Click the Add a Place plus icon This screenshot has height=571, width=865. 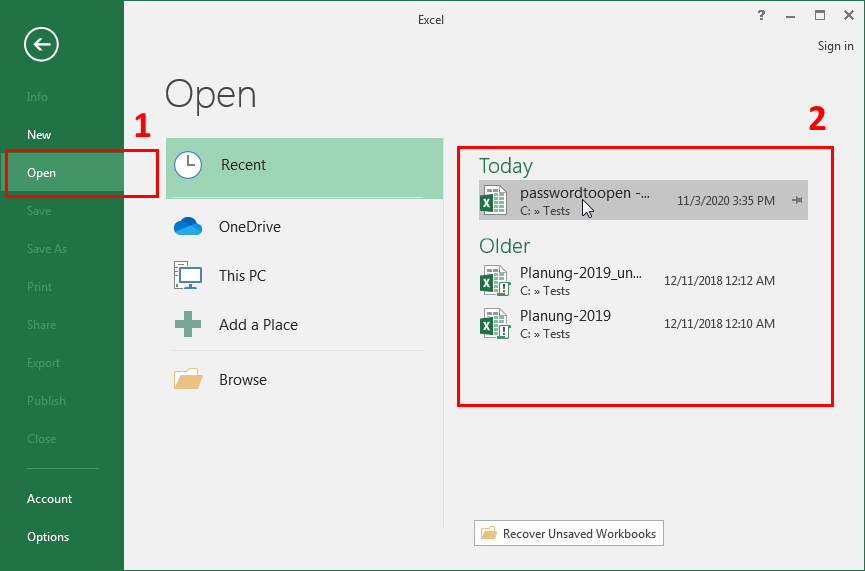point(188,324)
